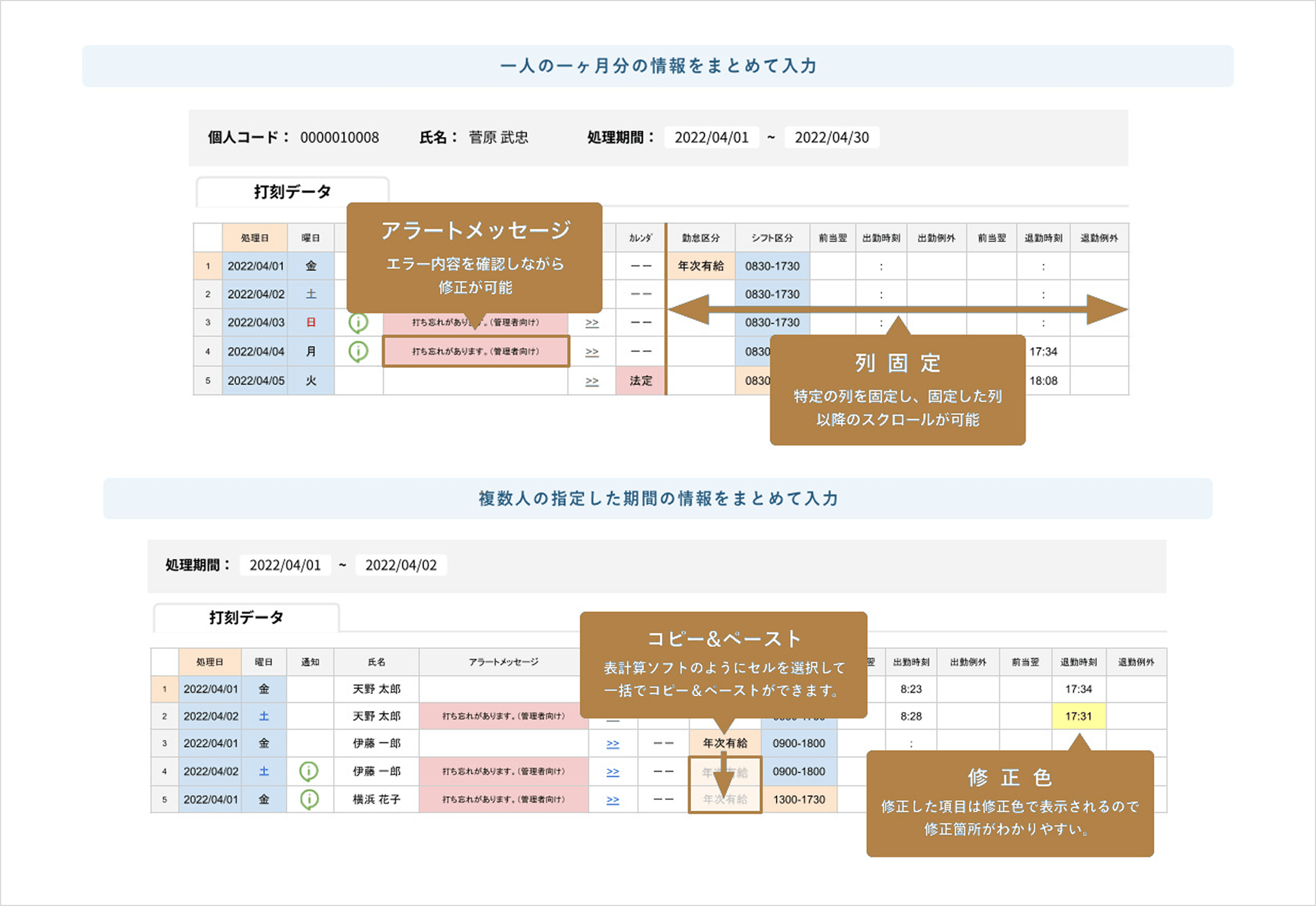
Task: Click the row number 1 header in upper table
Action: click(x=208, y=267)
